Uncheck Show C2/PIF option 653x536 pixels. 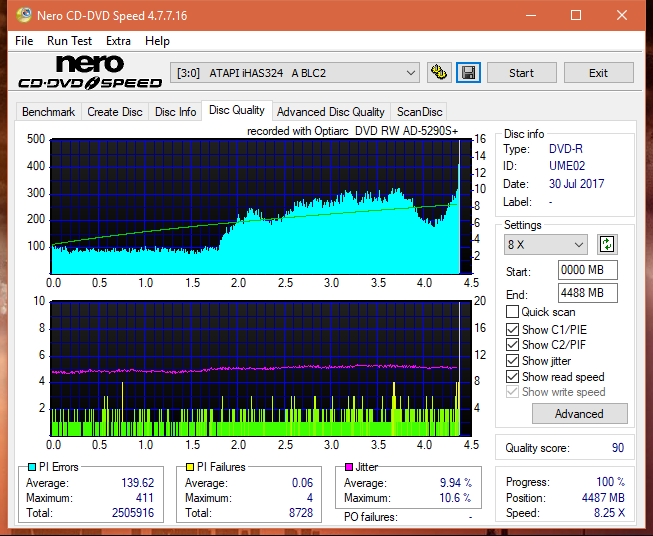[x=512, y=345]
